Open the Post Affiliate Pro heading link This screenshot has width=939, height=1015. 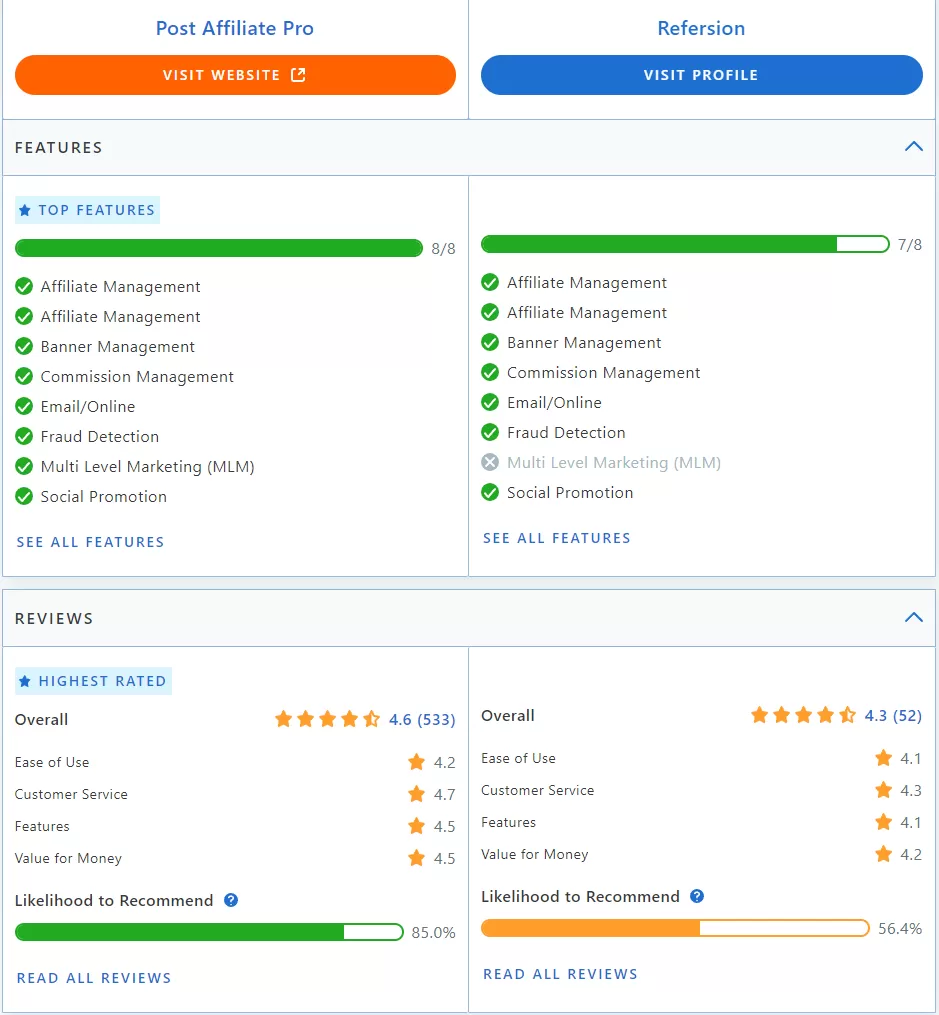pos(234,28)
